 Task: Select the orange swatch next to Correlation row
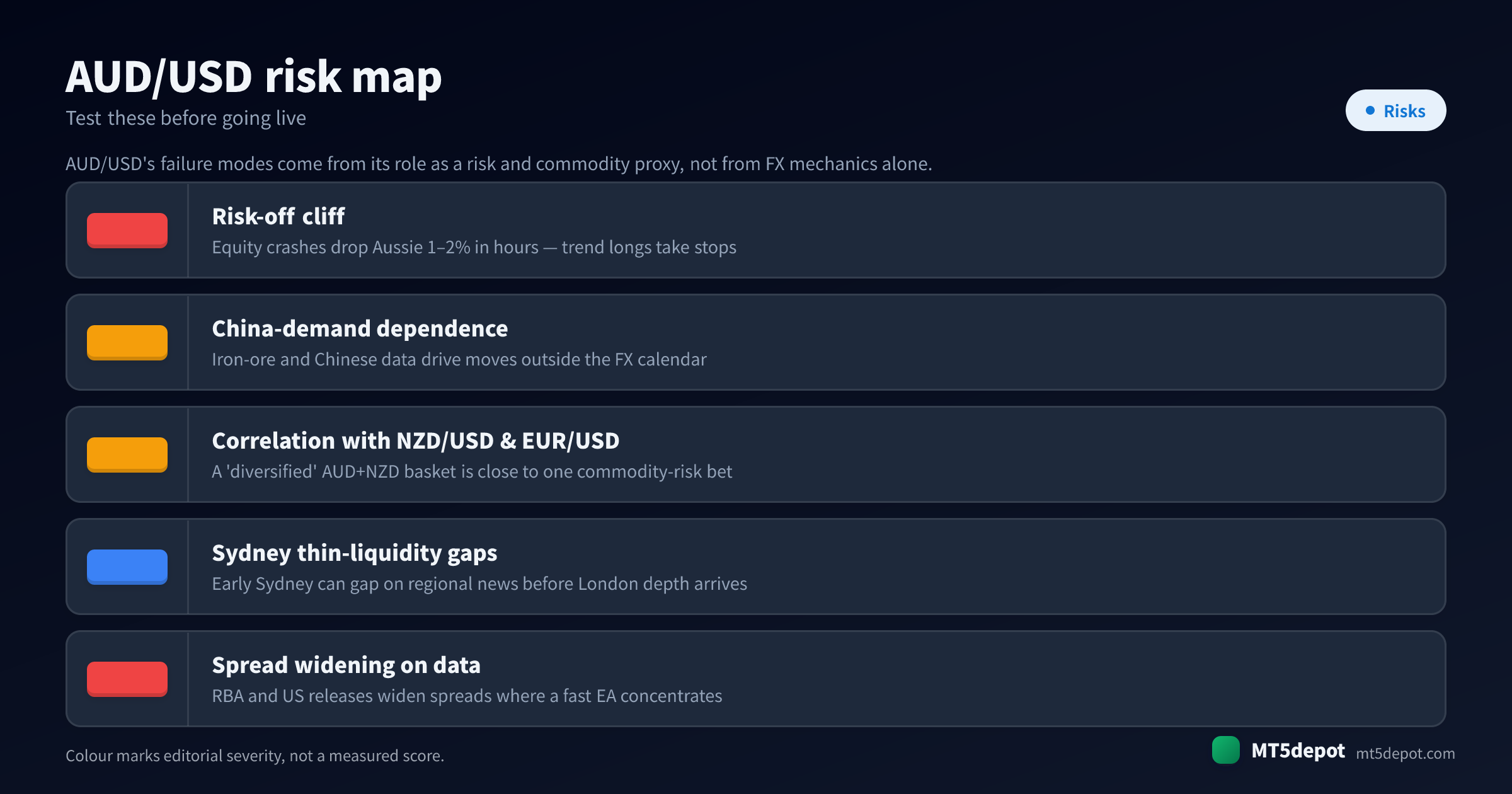(x=127, y=454)
